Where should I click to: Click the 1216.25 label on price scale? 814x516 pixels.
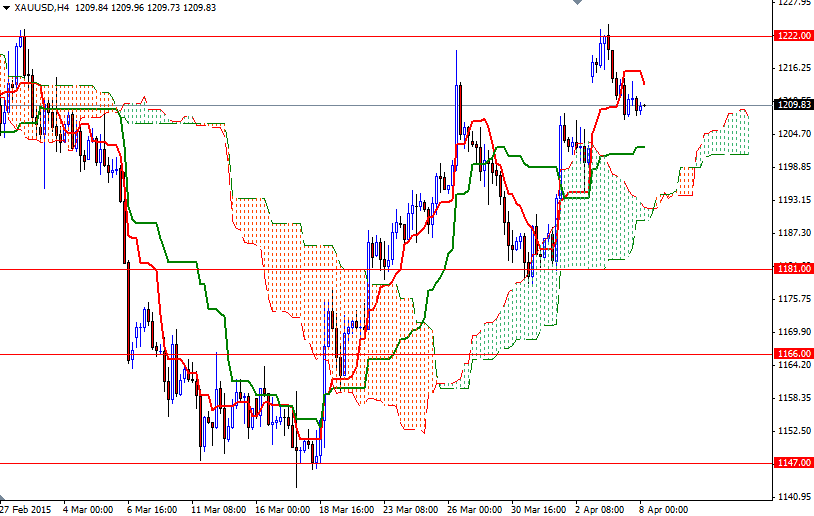pyautogui.click(x=792, y=68)
